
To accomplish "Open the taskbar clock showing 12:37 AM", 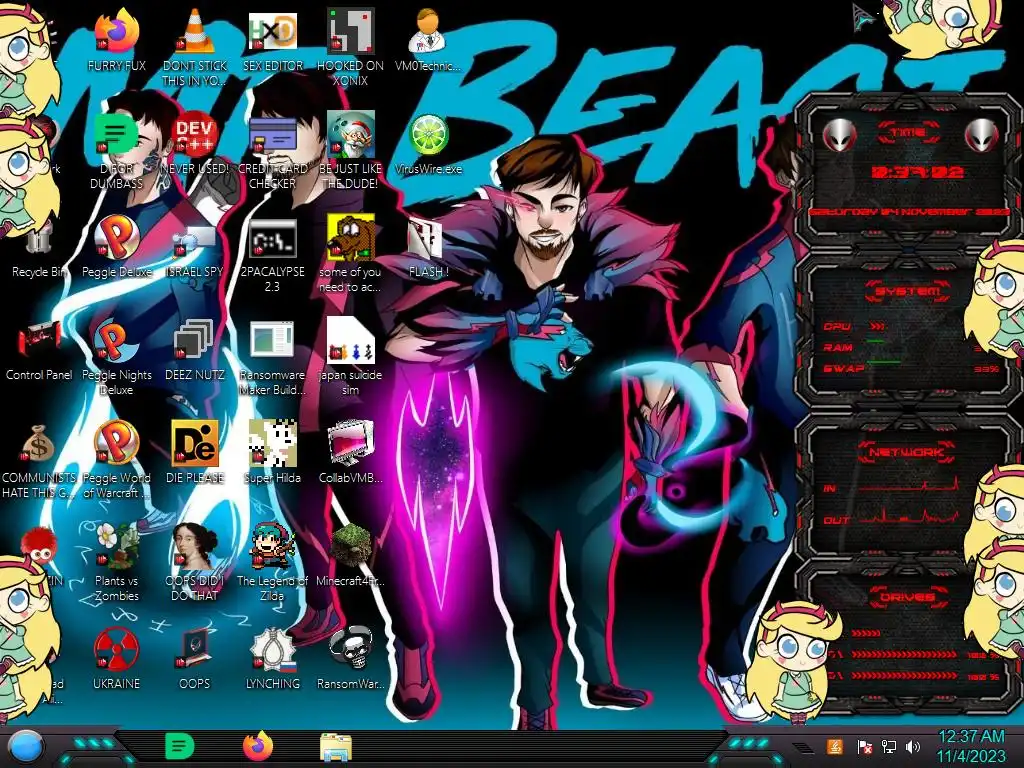I will tap(971, 747).
